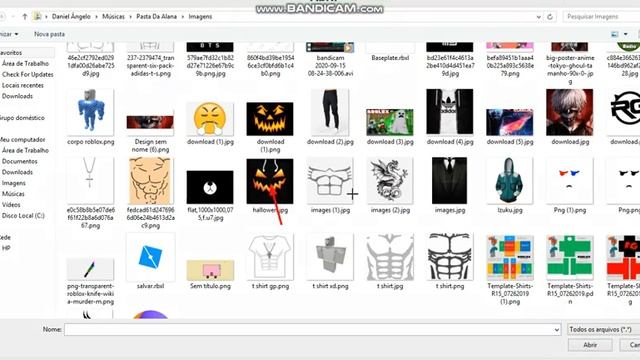Go to Daniel Ângelo in breadcrumb
The height and width of the screenshot is (360, 640).
(71, 17)
